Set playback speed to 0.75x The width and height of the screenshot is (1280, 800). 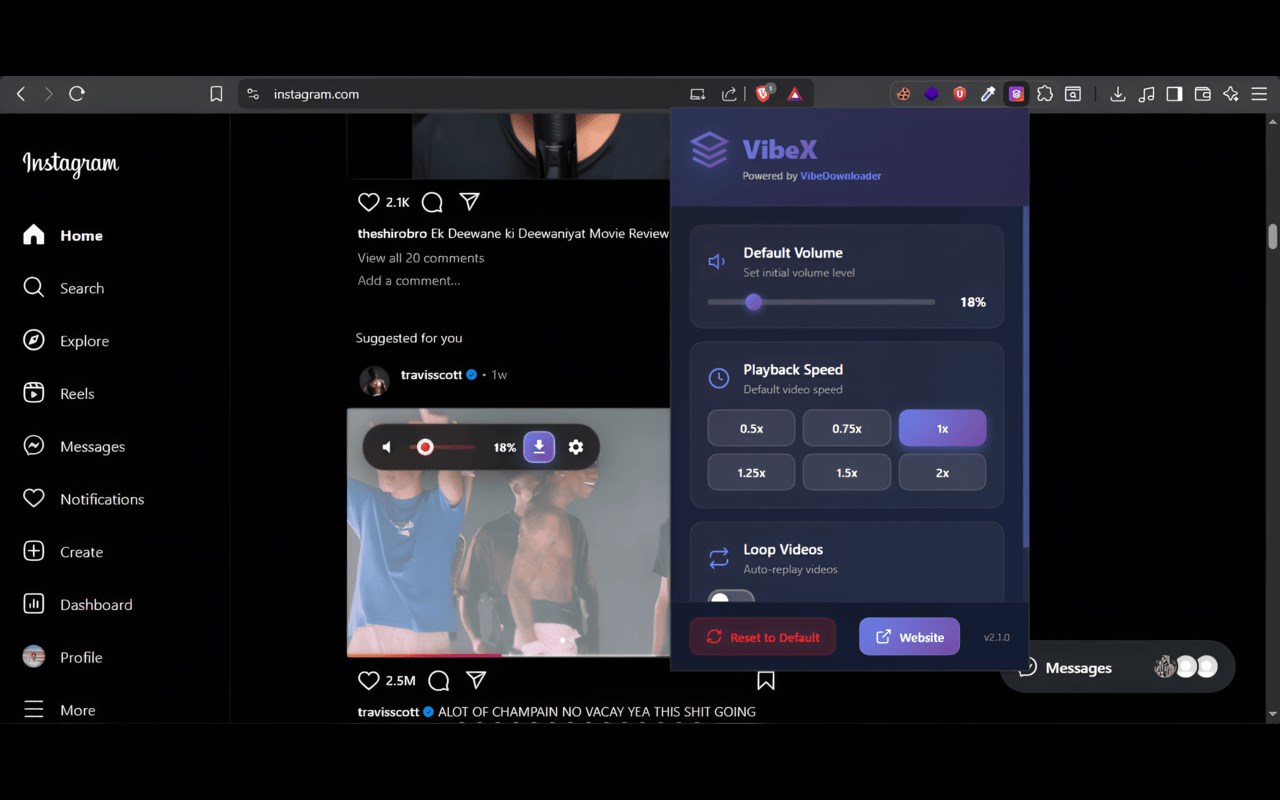point(847,428)
